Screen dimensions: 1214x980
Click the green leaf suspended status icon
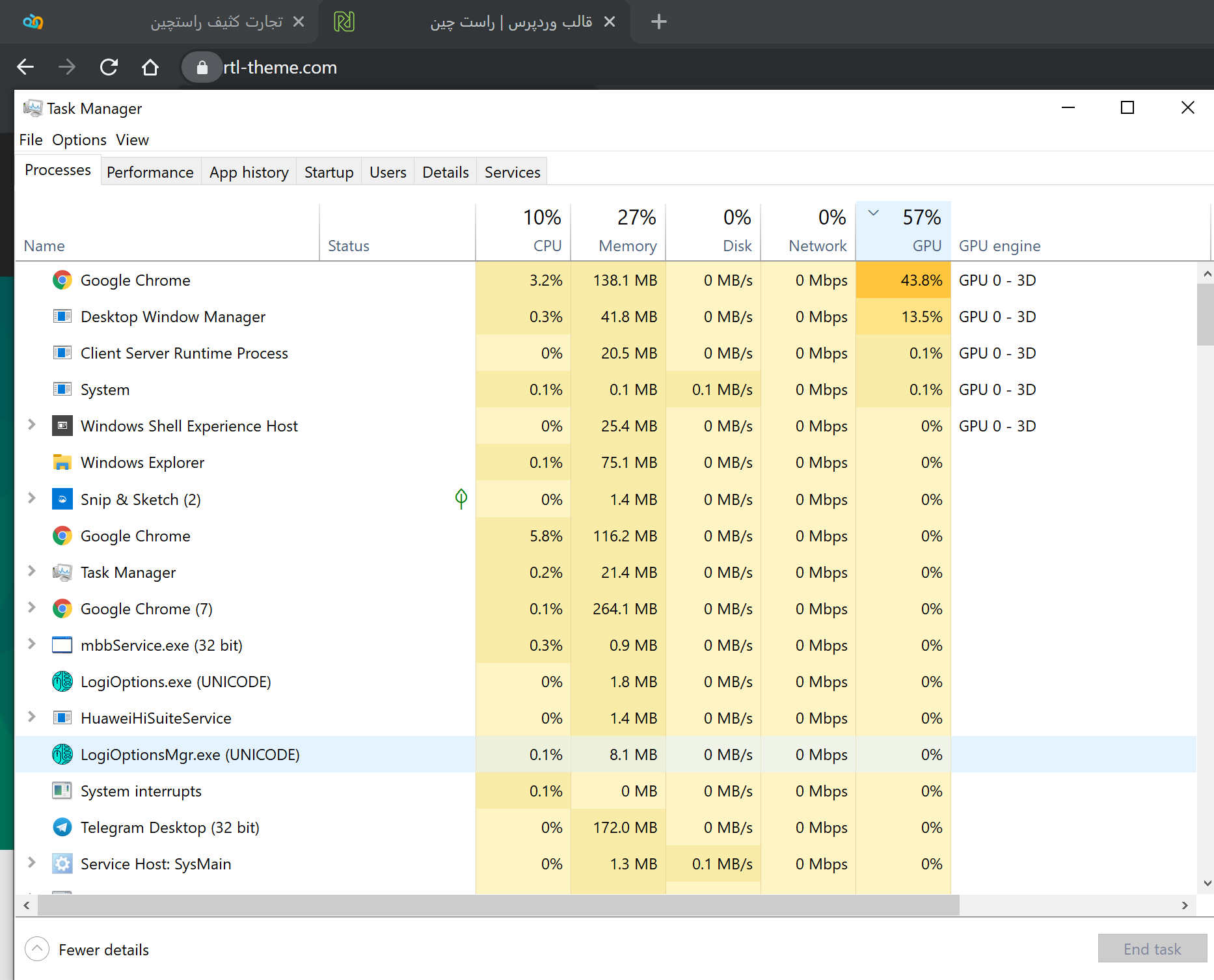461,499
